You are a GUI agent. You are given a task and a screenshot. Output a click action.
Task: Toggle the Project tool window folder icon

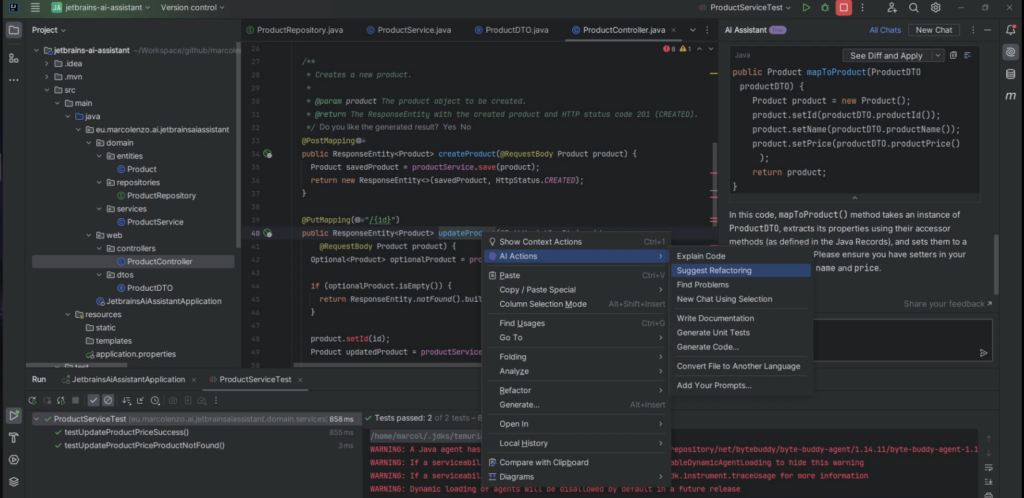click(14, 30)
